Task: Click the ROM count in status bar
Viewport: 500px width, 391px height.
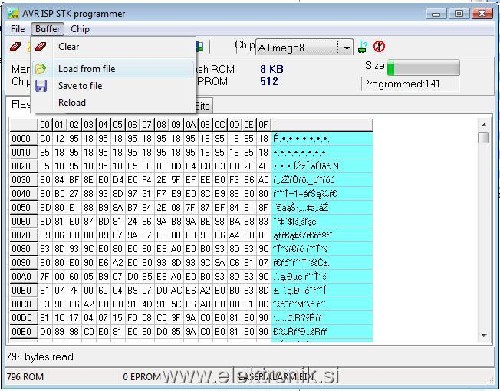Action: coord(25,377)
